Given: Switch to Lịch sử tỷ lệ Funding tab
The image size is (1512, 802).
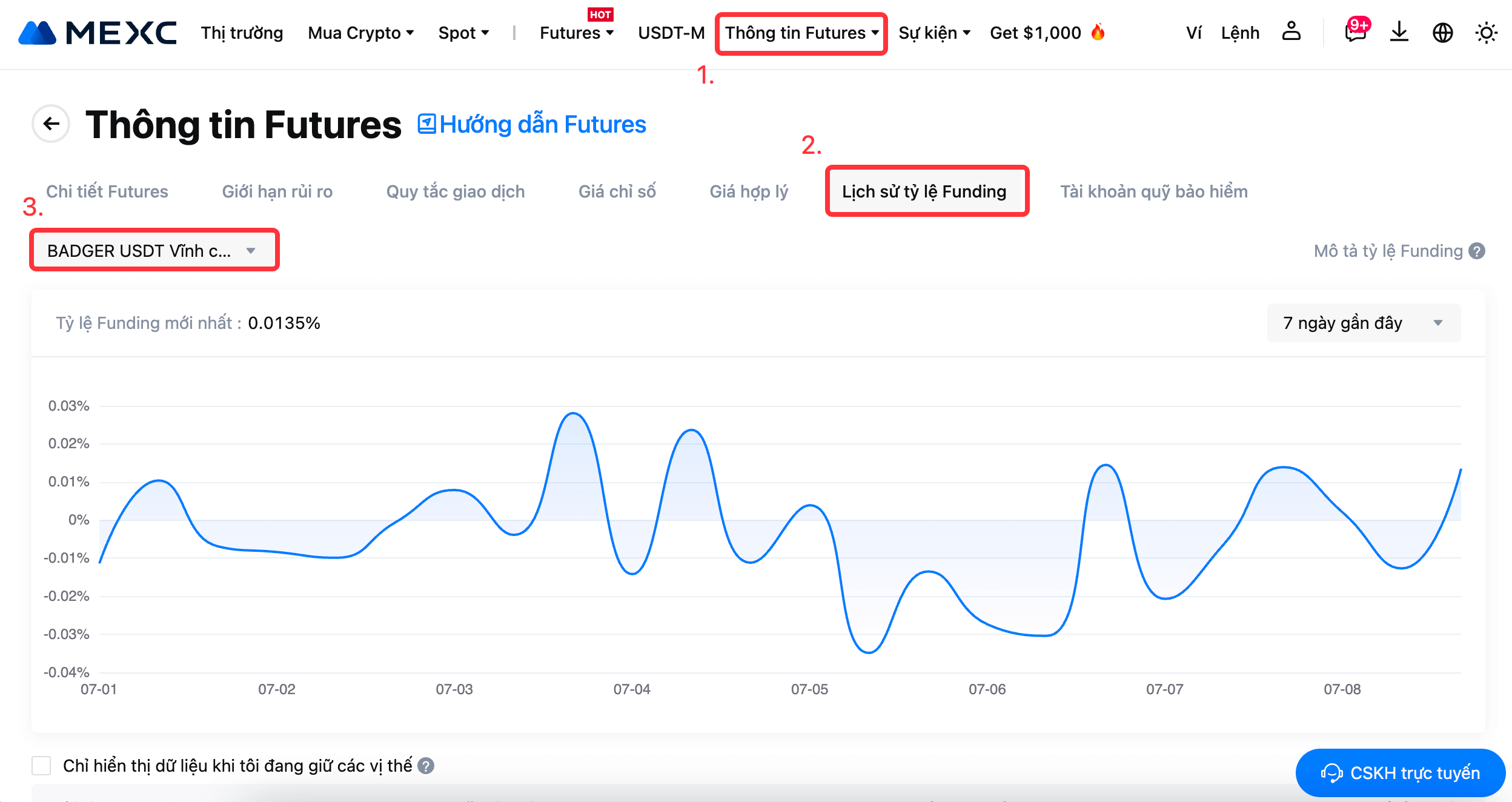Looking at the screenshot, I should click(x=924, y=191).
